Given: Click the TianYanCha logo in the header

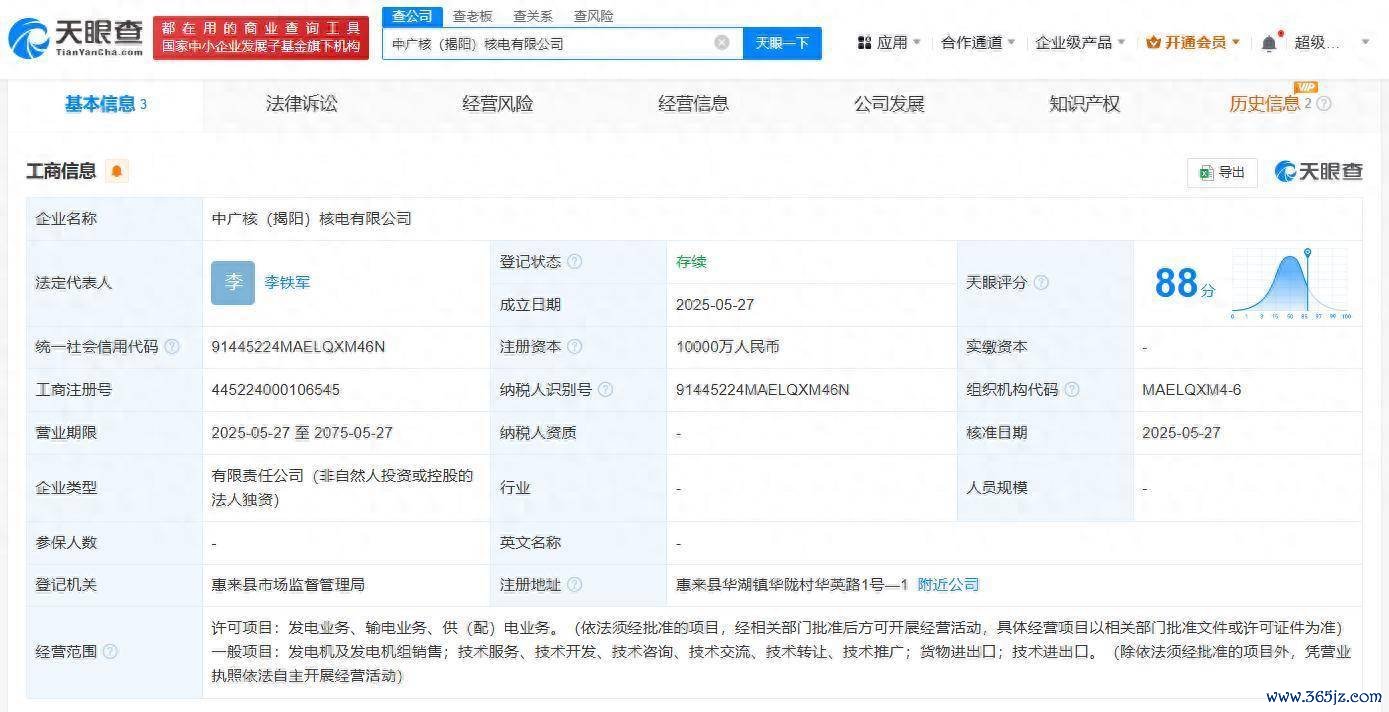Looking at the screenshot, I should (76, 38).
